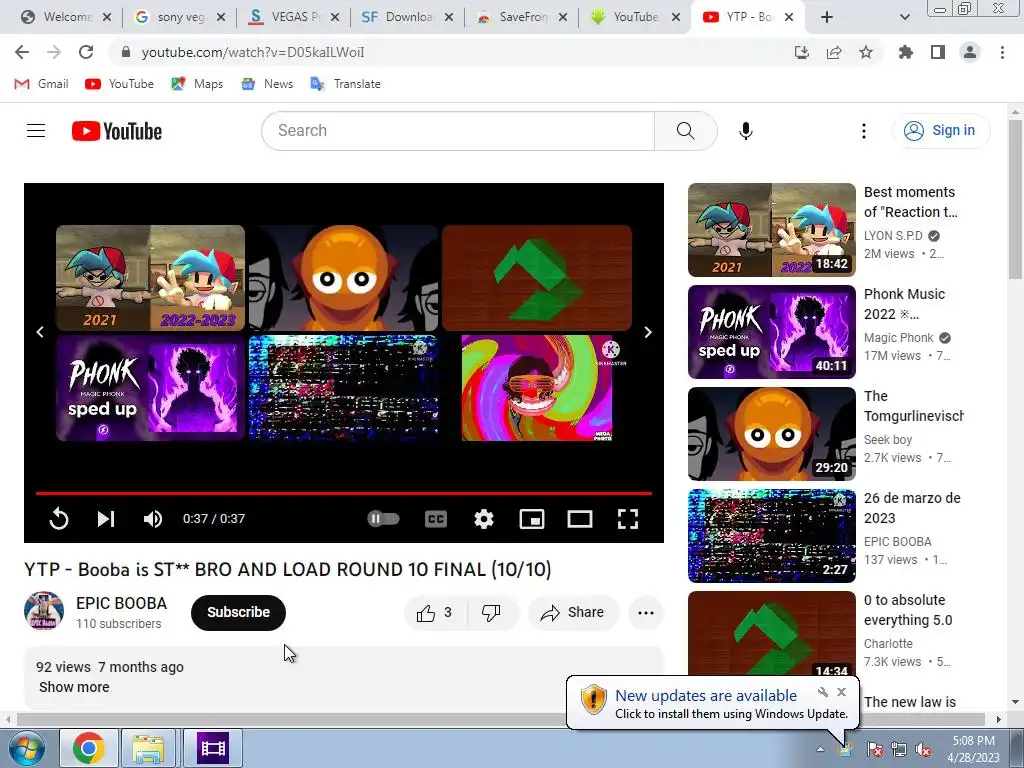Replay the video

click(59, 519)
